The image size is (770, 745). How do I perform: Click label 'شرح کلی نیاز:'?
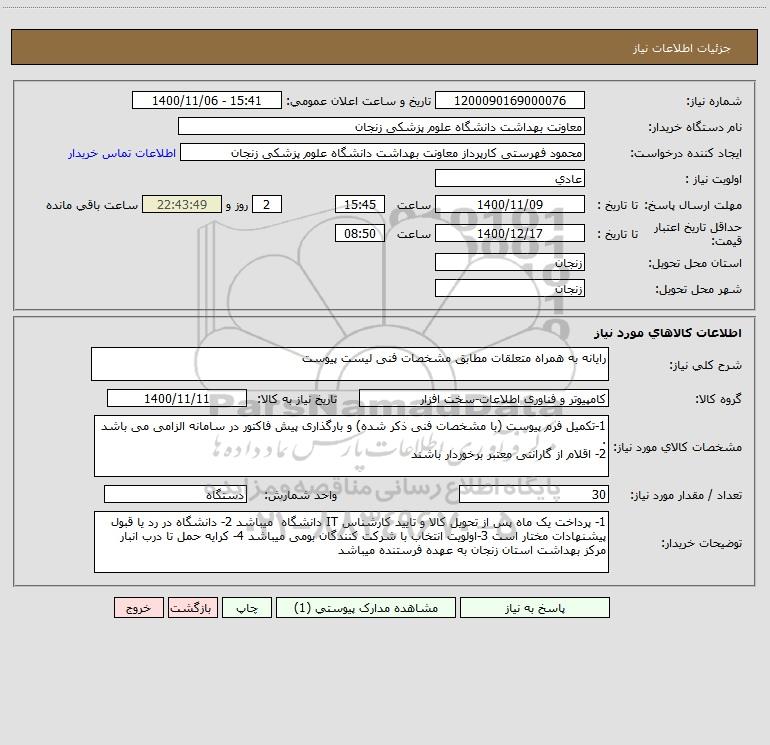706,365
